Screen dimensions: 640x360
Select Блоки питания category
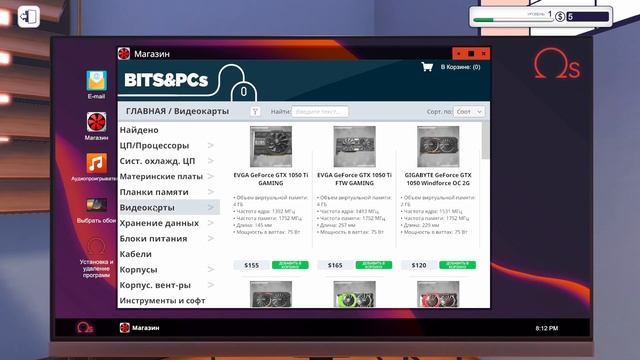[x=153, y=238]
